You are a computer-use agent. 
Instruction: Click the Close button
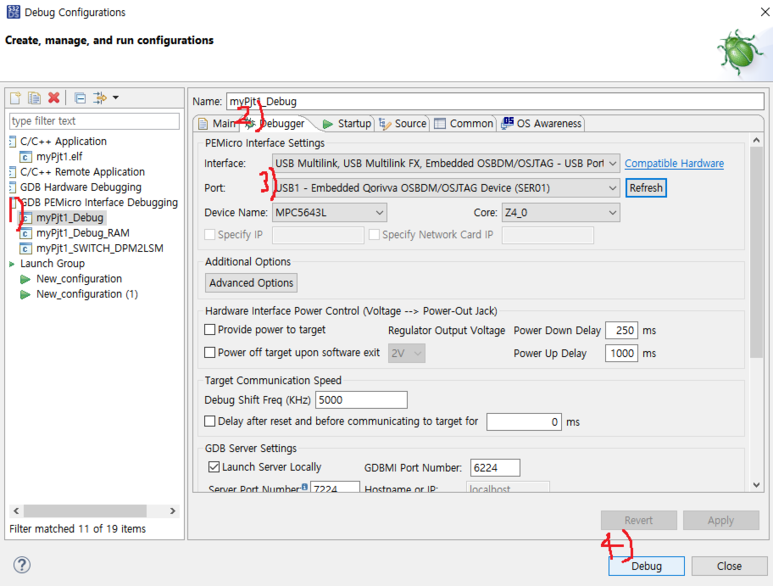click(729, 566)
